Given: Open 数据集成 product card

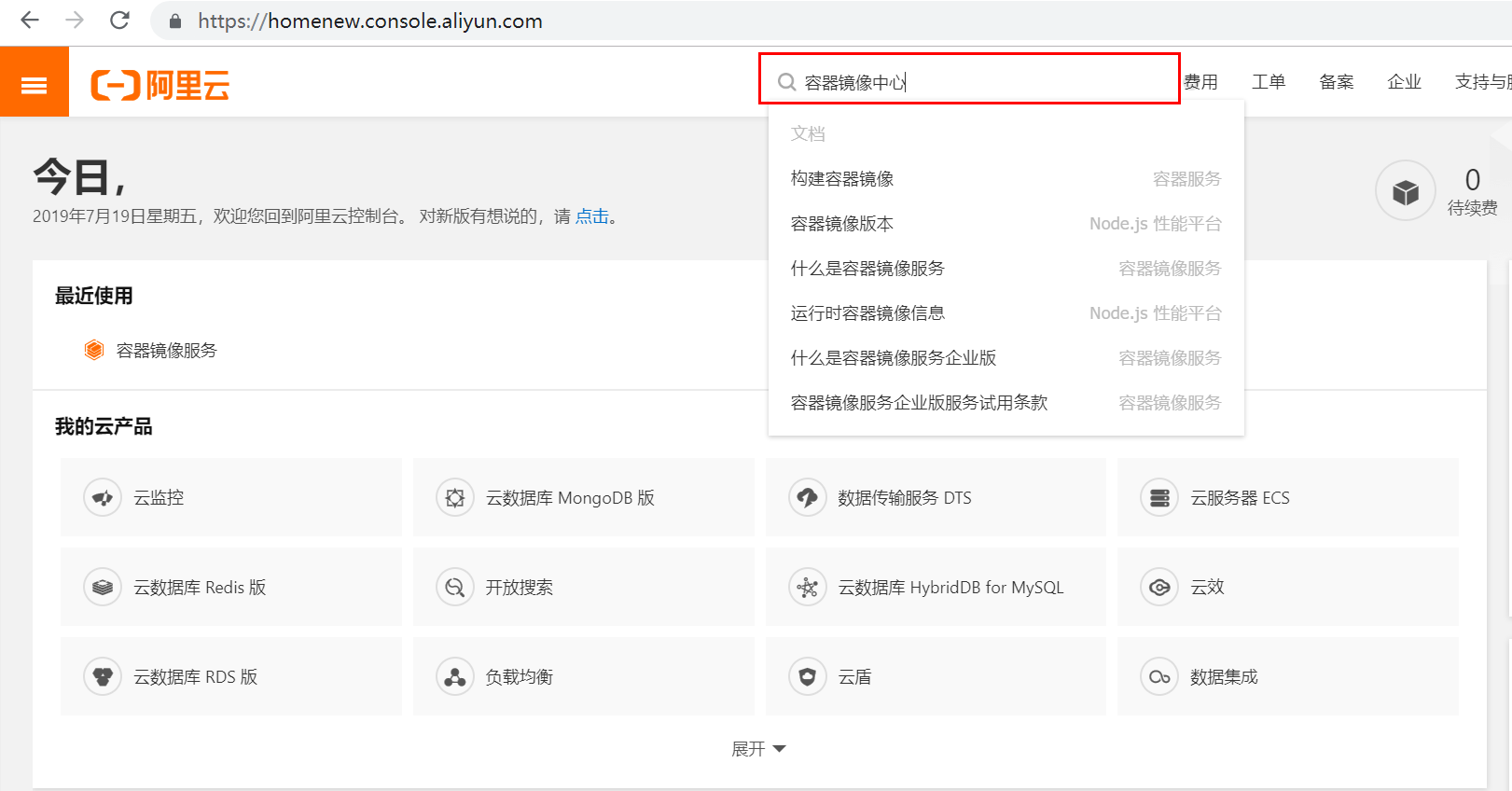Looking at the screenshot, I should pyautogui.click(x=1288, y=676).
